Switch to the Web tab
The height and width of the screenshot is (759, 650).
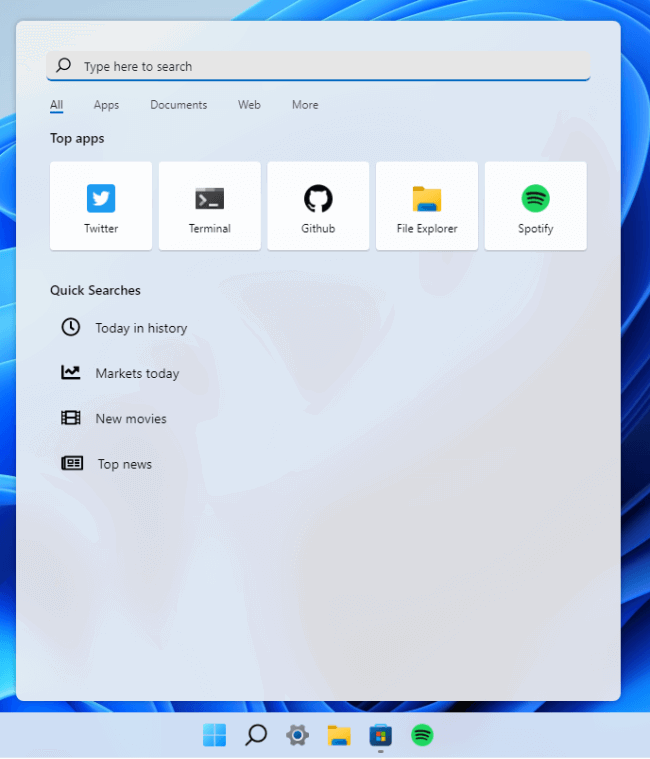click(249, 105)
